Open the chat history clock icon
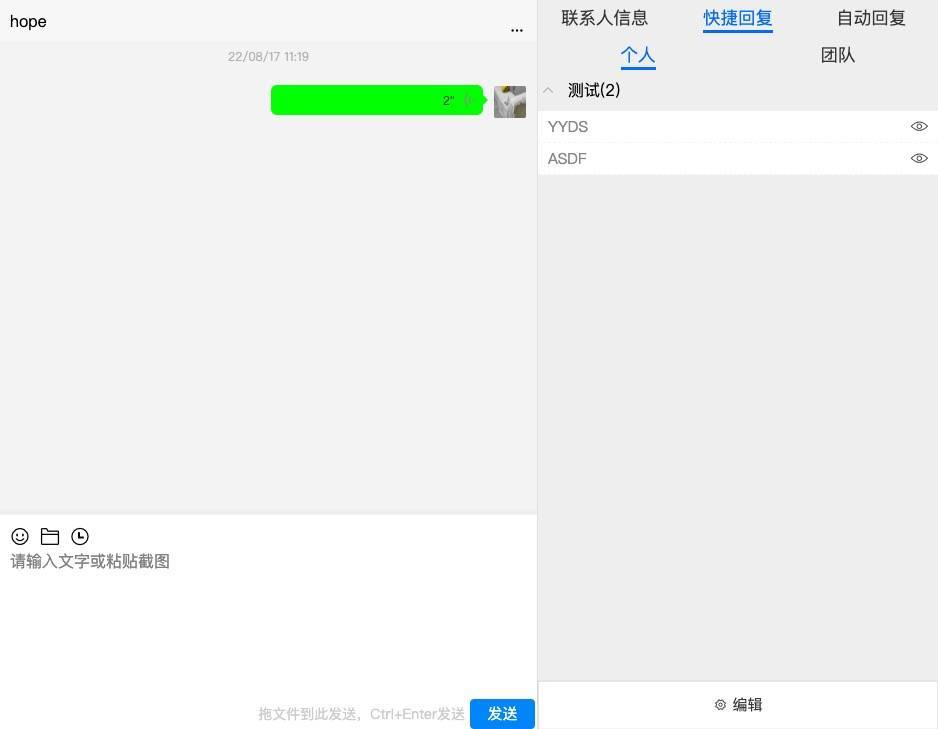 coord(80,536)
